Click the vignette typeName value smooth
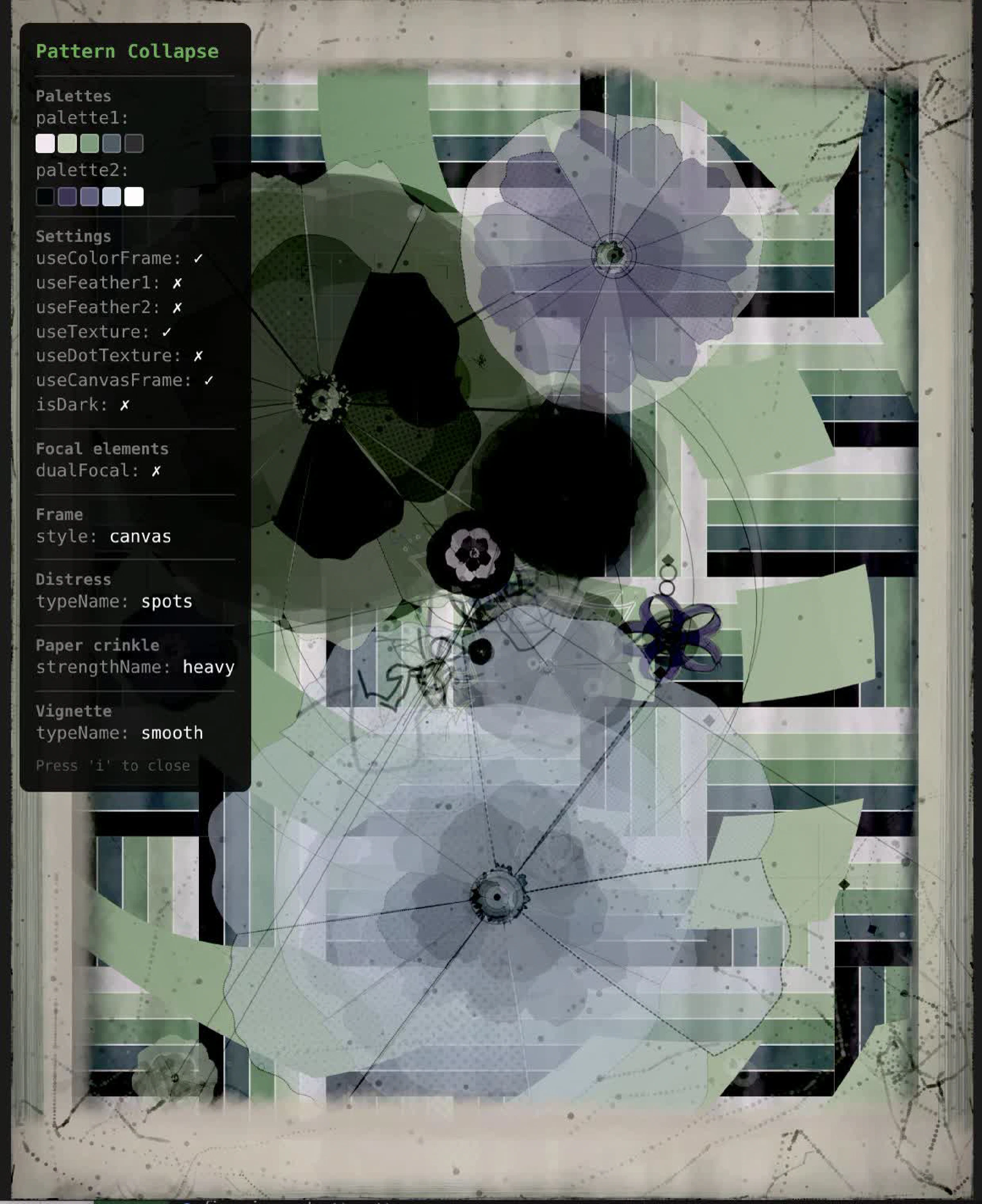Screen dimensions: 982x1204 point(172,733)
